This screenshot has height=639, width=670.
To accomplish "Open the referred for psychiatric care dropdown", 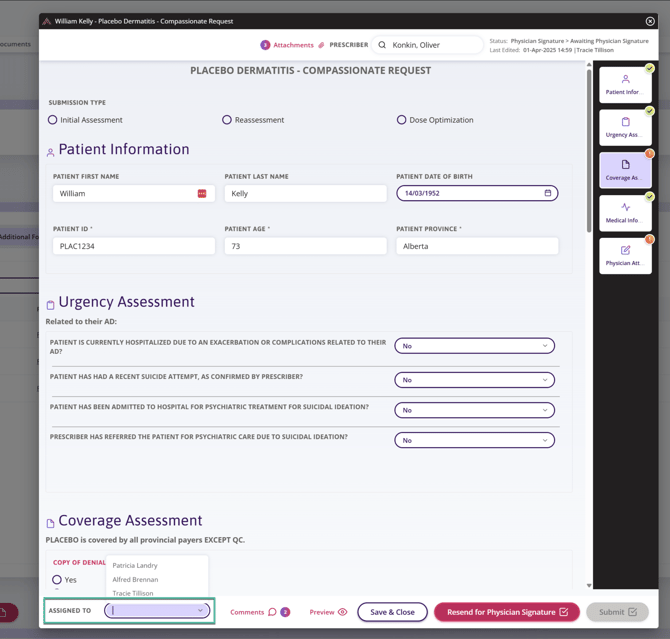I will [x=474, y=440].
